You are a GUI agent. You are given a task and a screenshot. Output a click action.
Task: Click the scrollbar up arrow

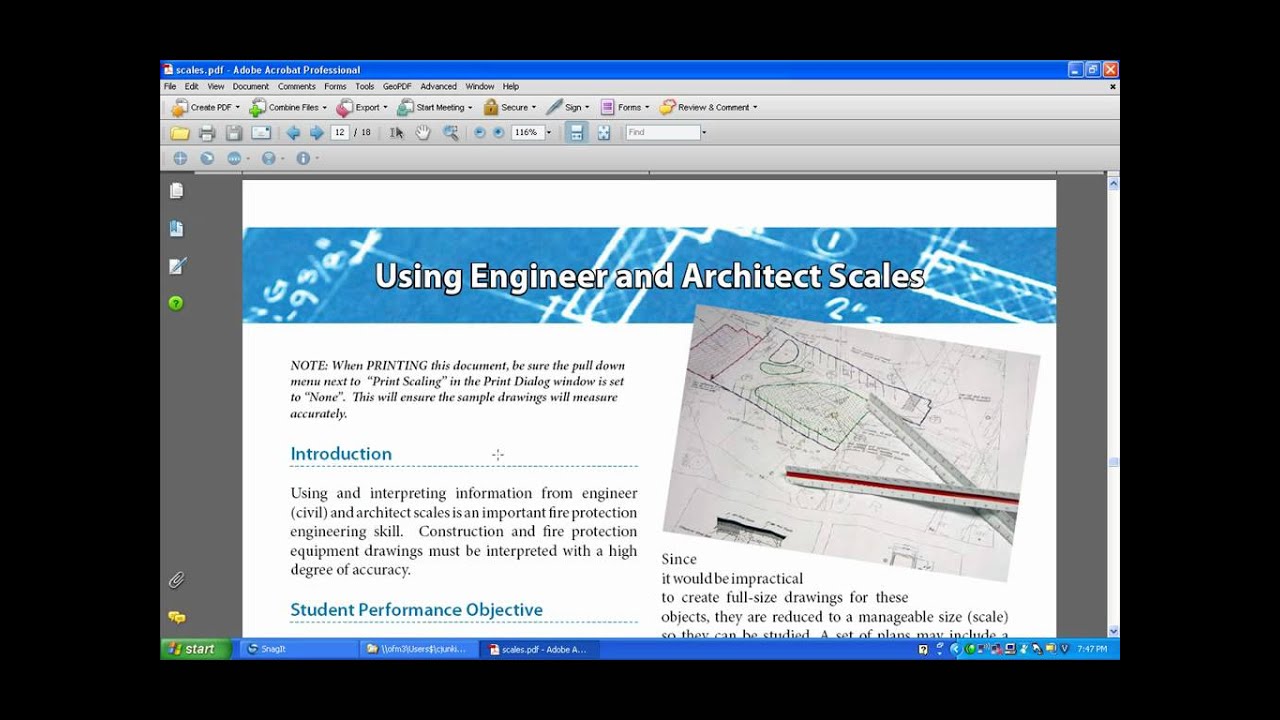pos(1113,184)
